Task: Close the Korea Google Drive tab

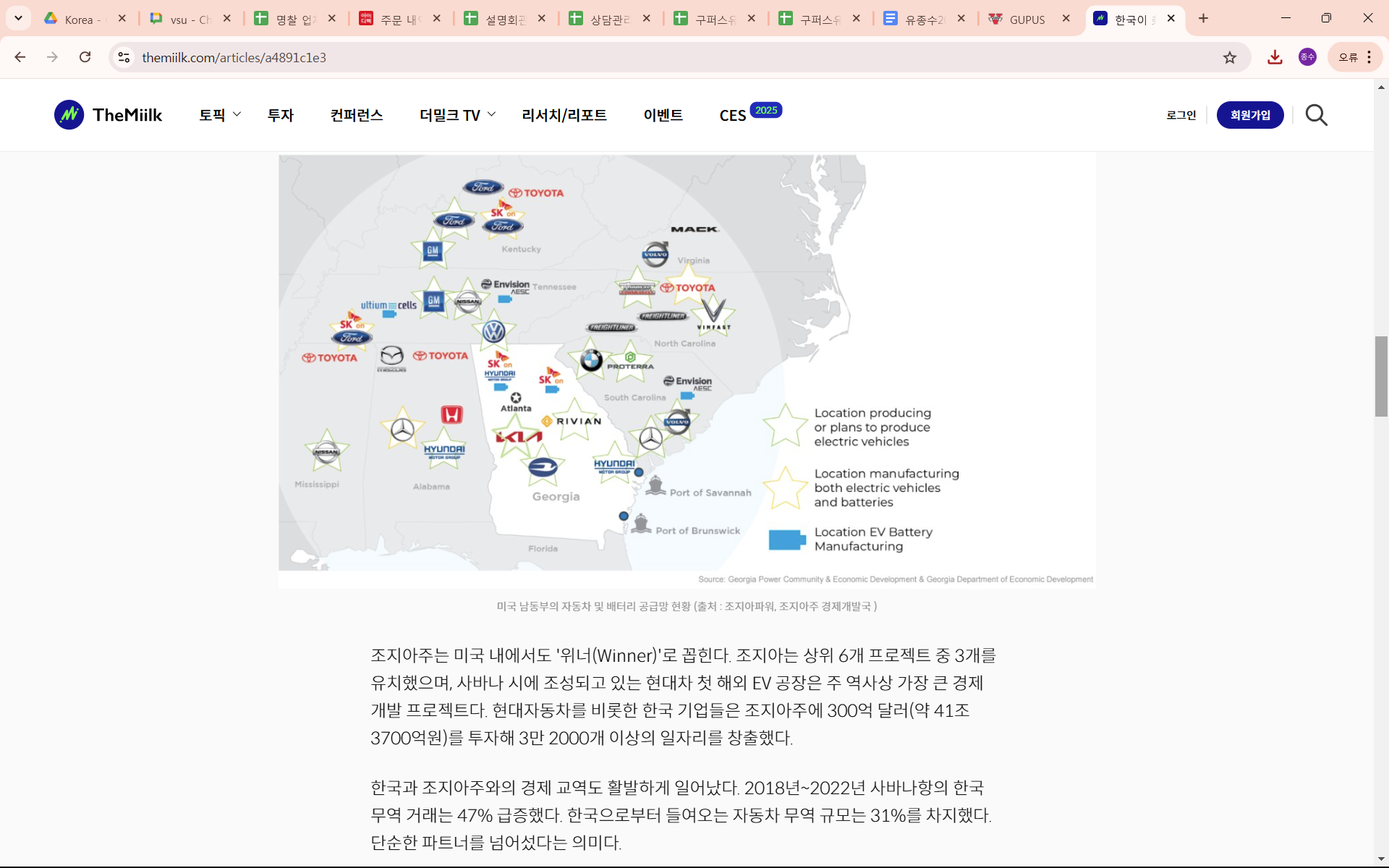Action: 122,19
